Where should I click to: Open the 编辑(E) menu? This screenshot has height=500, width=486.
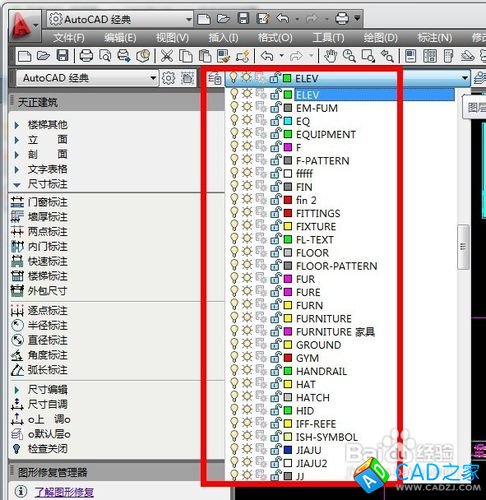click(120, 38)
